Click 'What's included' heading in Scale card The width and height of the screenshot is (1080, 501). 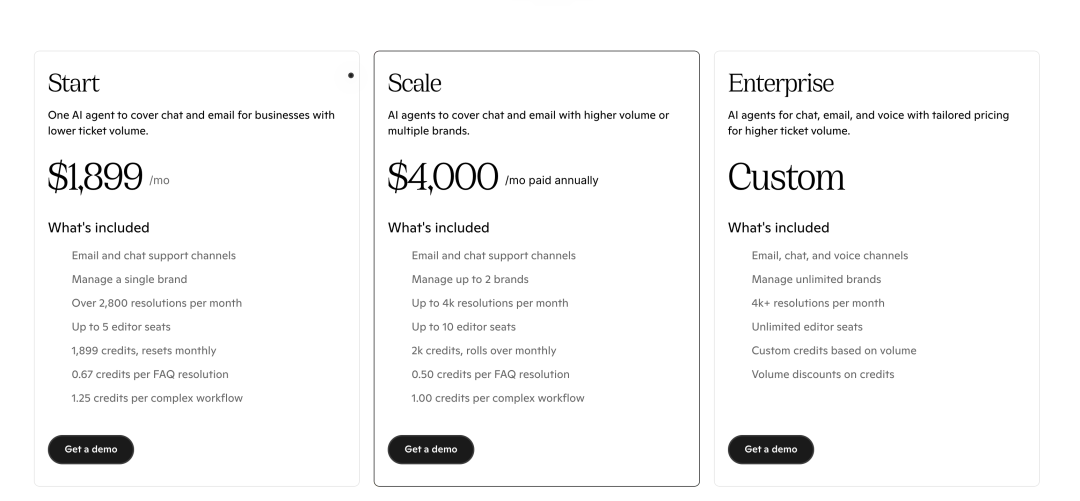[x=438, y=228]
